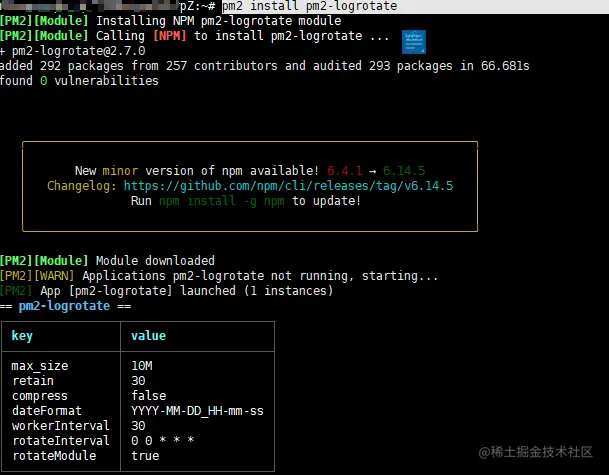Image resolution: width=609 pixels, height=475 pixels.
Task: Click the blue document icon in terminal
Action: coord(414,42)
